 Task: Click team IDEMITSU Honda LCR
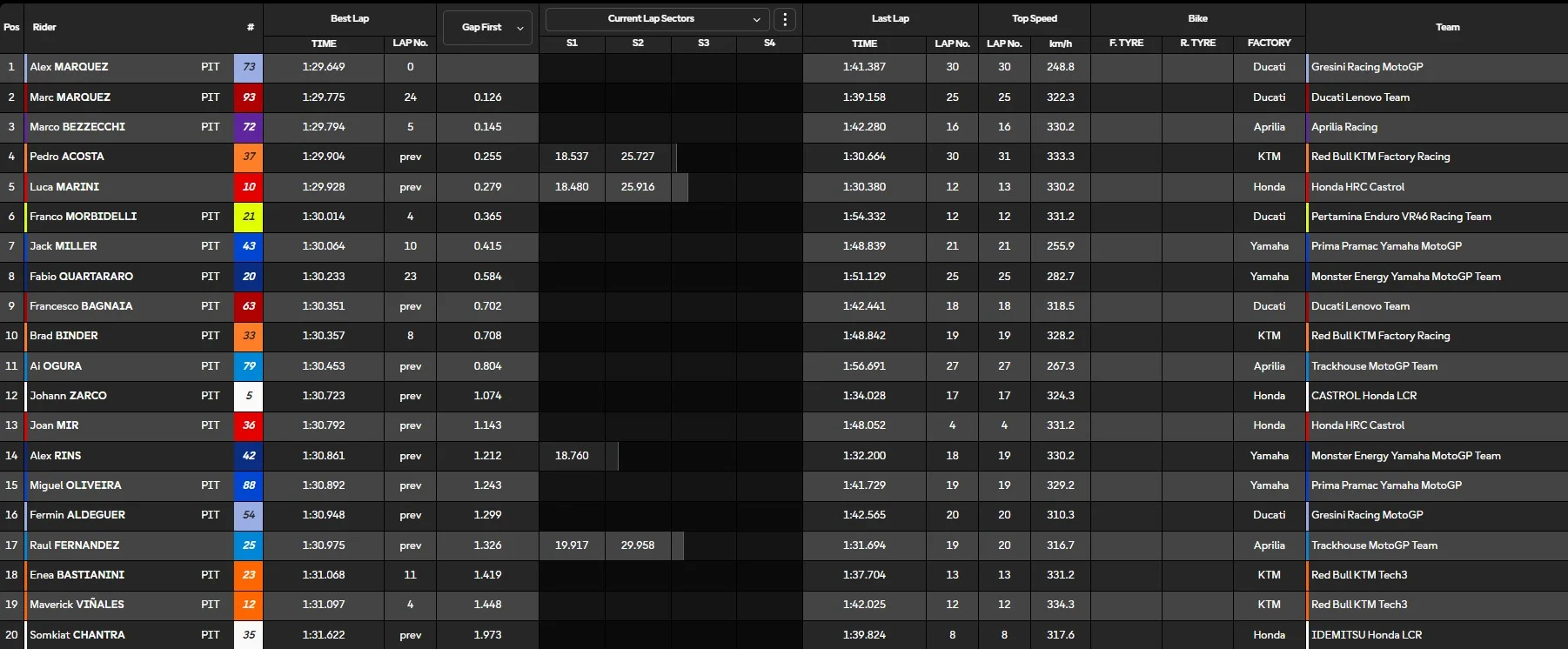1366,635
